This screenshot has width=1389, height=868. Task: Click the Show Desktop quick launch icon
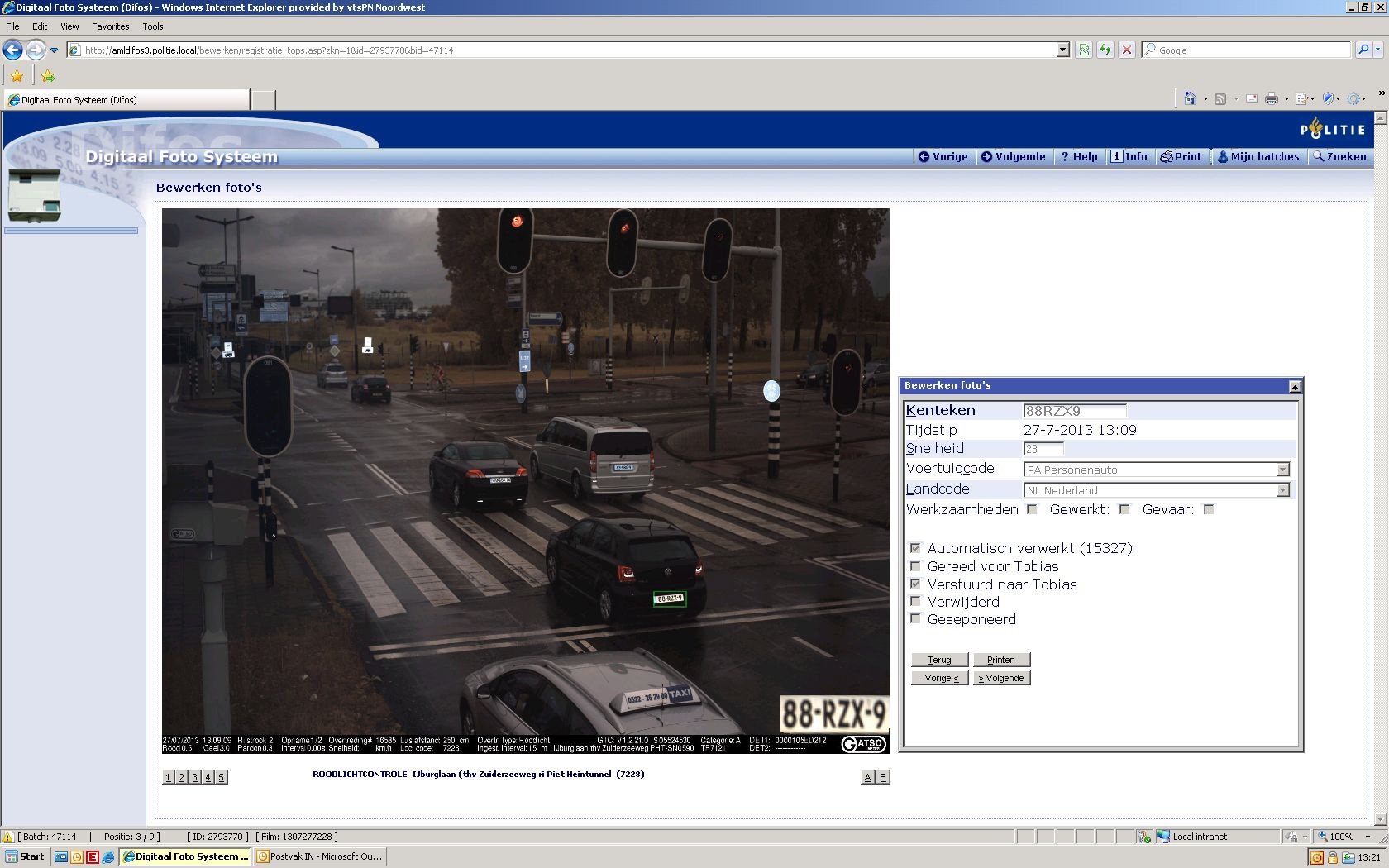pyautogui.click(x=60, y=856)
